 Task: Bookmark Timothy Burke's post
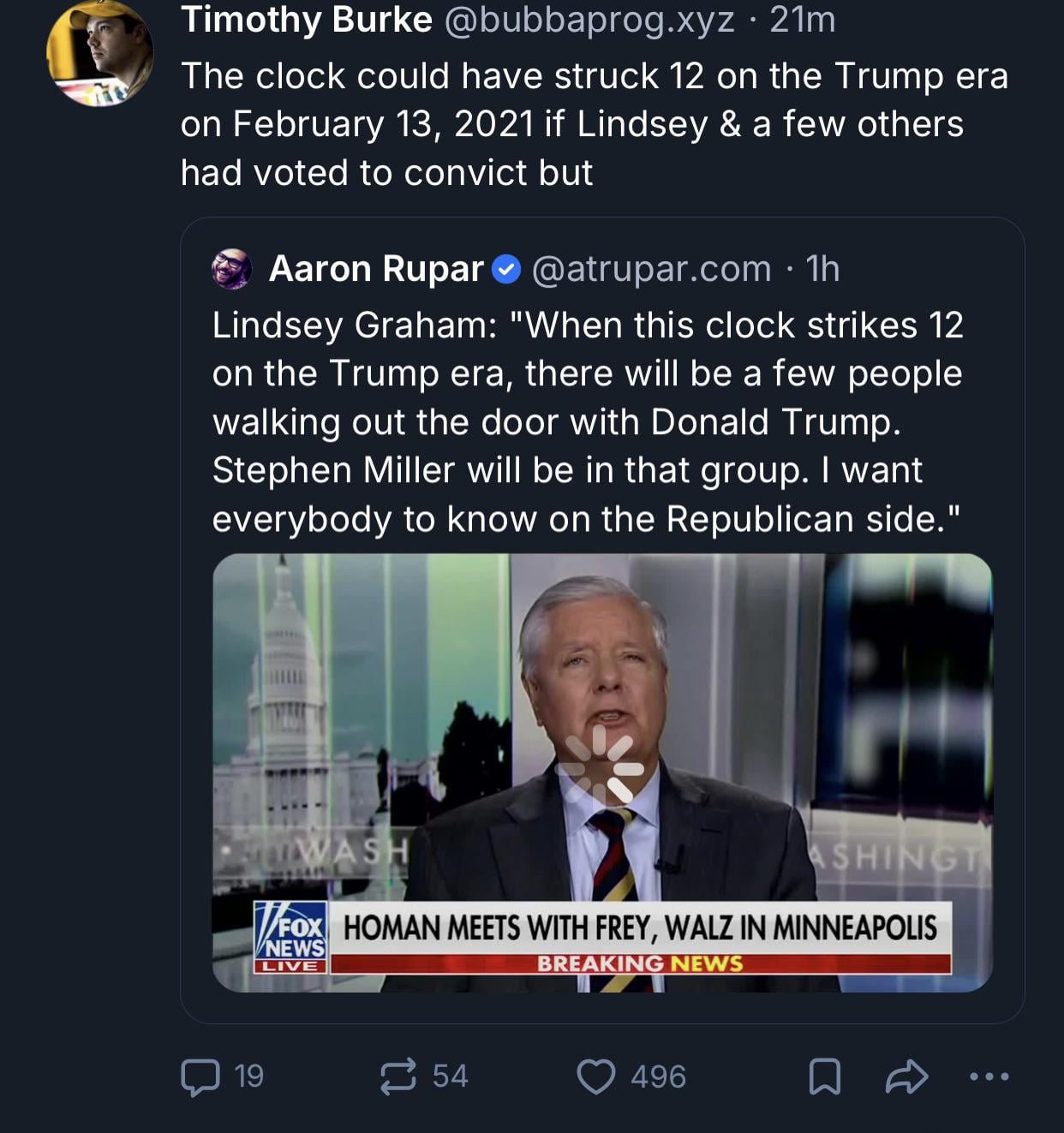tap(824, 1076)
